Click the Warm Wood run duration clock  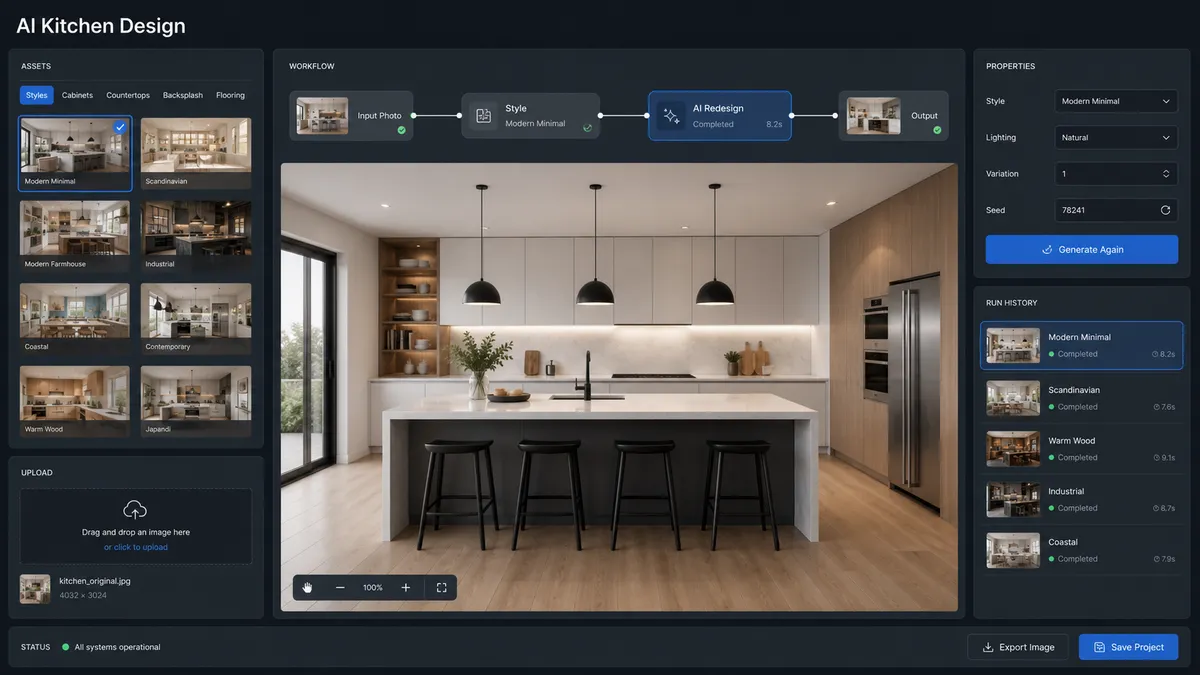click(x=1157, y=458)
